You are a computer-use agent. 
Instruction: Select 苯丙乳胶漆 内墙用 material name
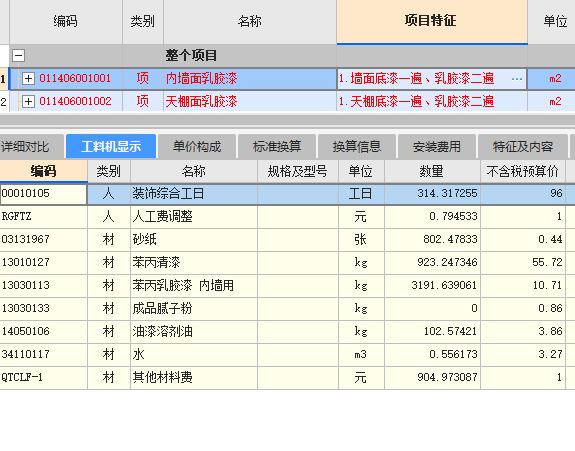pyautogui.click(x=194, y=285)
